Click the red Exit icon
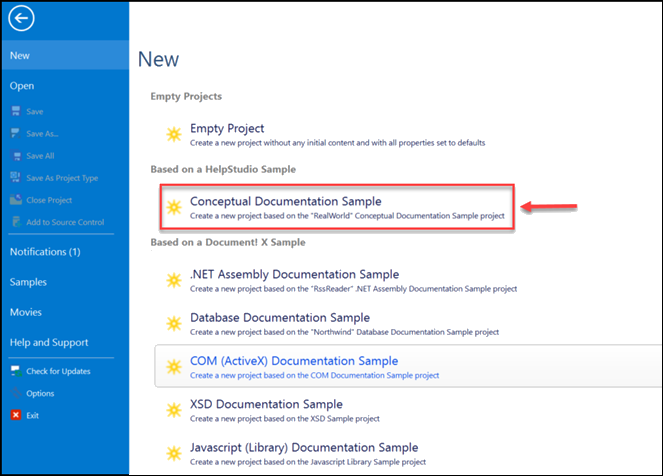 coord(15,414)
